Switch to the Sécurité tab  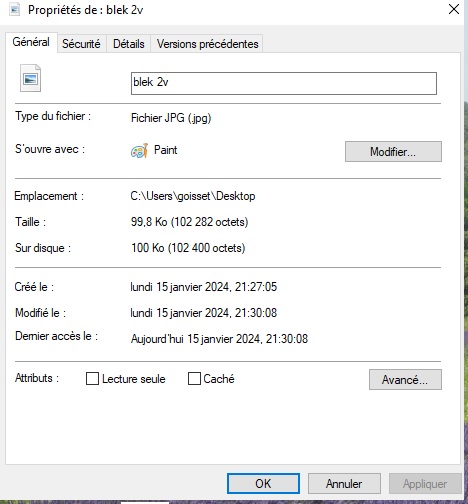81,44
